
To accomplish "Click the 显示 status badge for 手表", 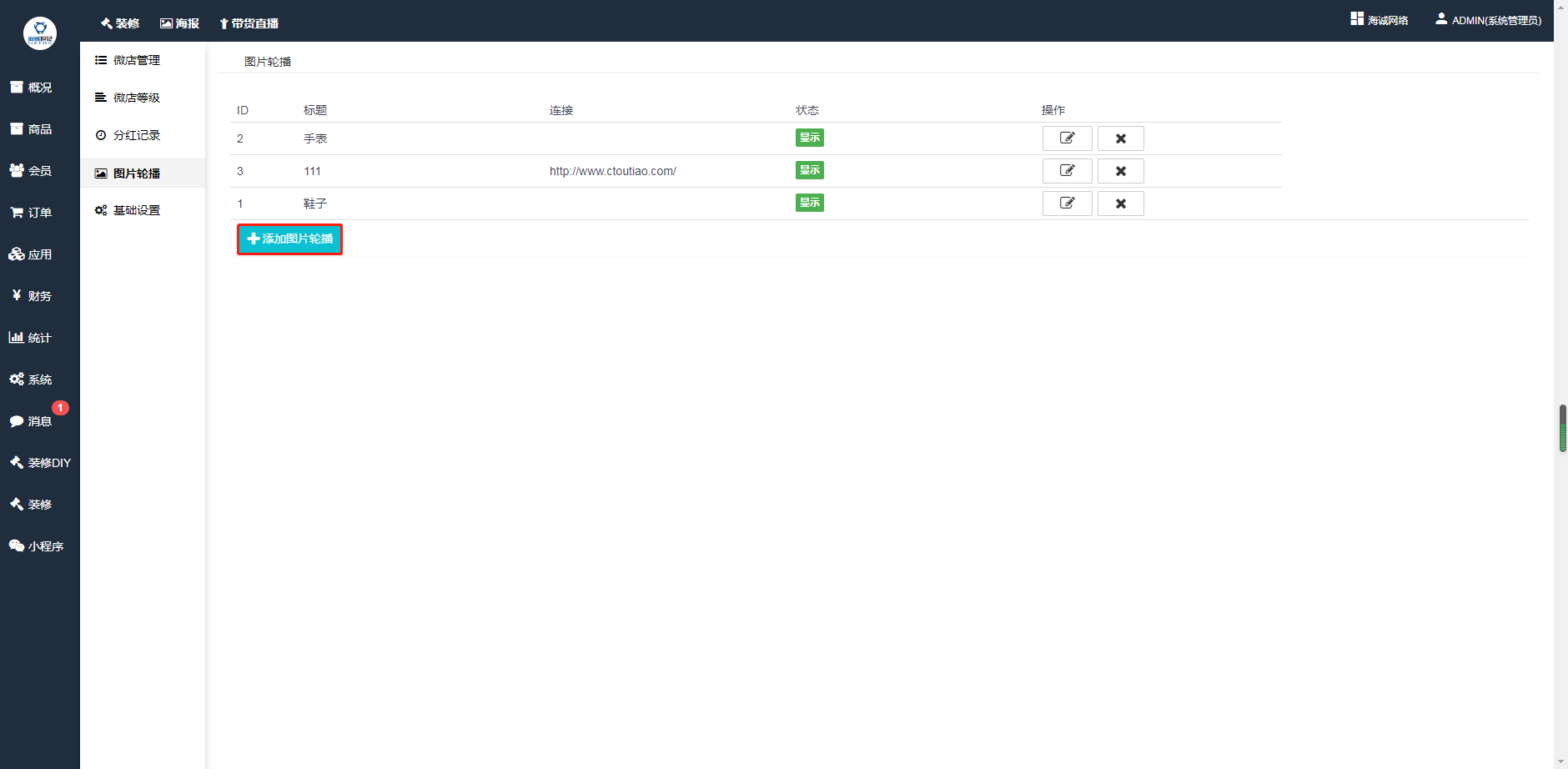I will (x=810, y=138).
